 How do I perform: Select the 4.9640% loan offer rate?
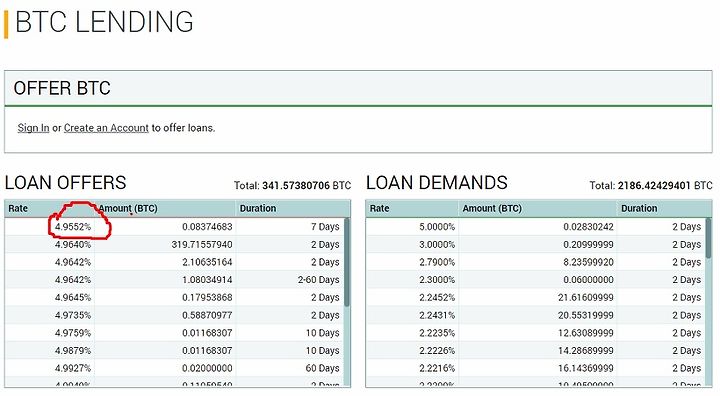click(x=73, y=244)
